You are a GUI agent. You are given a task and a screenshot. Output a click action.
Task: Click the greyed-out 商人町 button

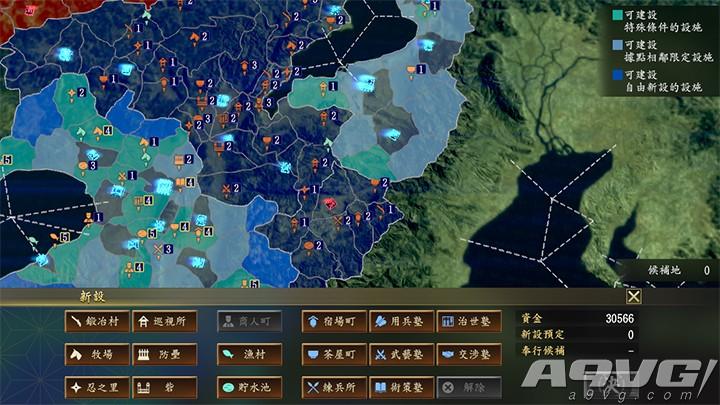point(249,321)
